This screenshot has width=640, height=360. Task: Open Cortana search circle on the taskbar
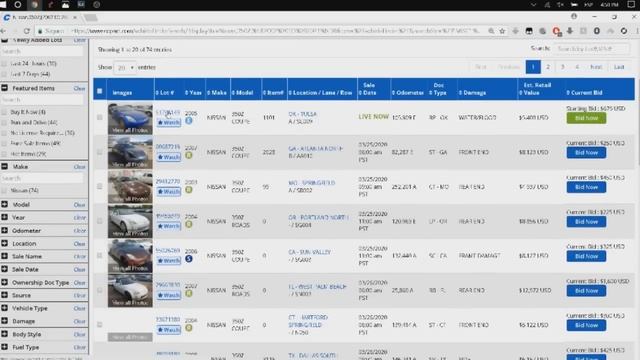[18, 5]
